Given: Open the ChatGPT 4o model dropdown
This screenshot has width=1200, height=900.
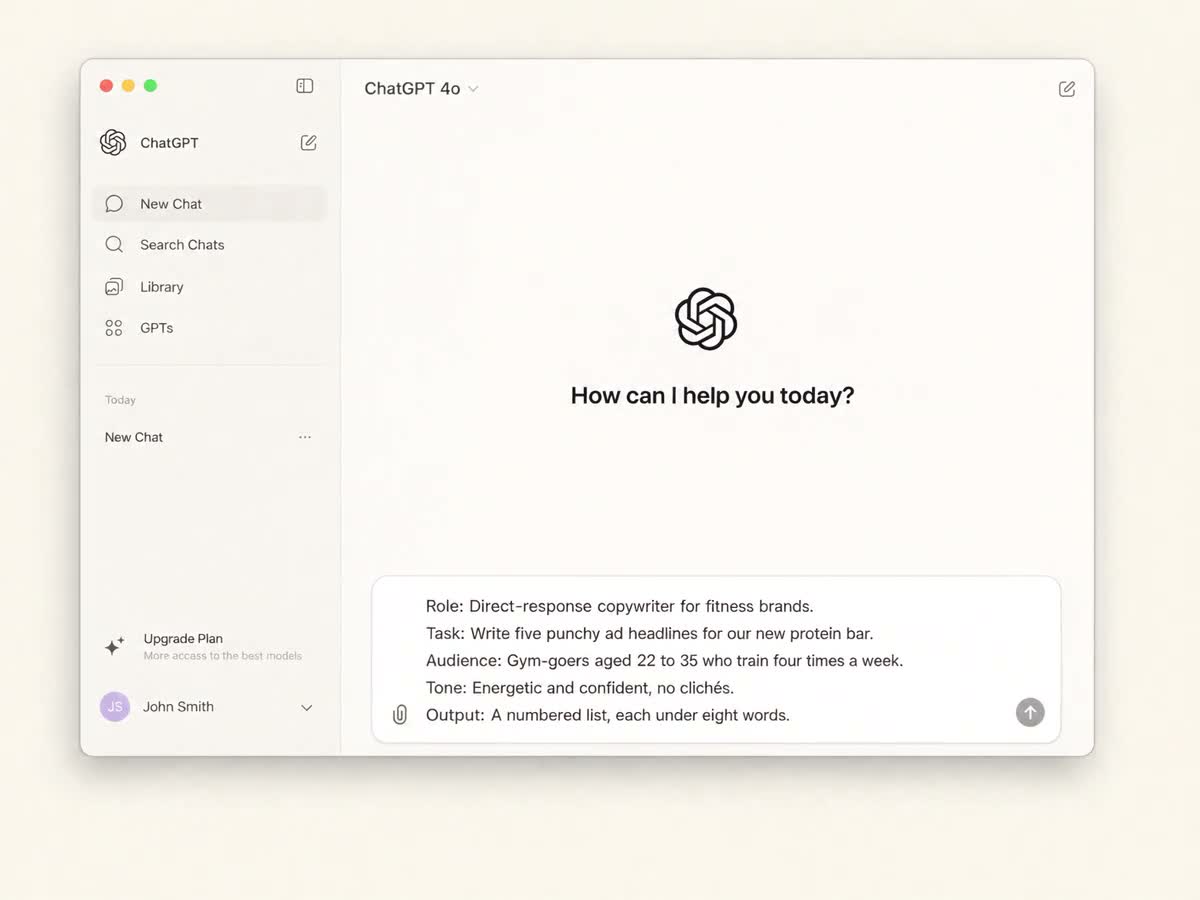Looking at the screenshot, I should 421,89.
